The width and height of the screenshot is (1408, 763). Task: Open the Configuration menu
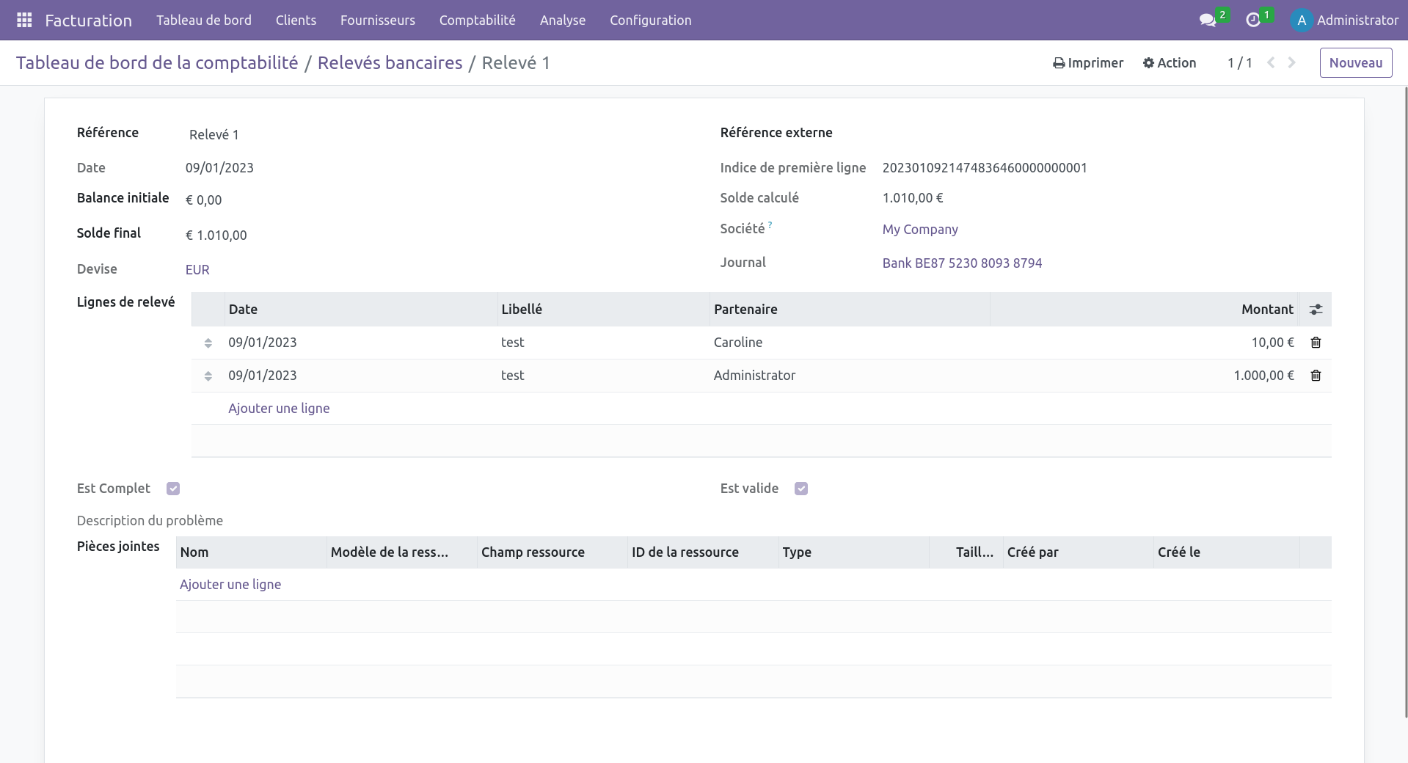650,20
